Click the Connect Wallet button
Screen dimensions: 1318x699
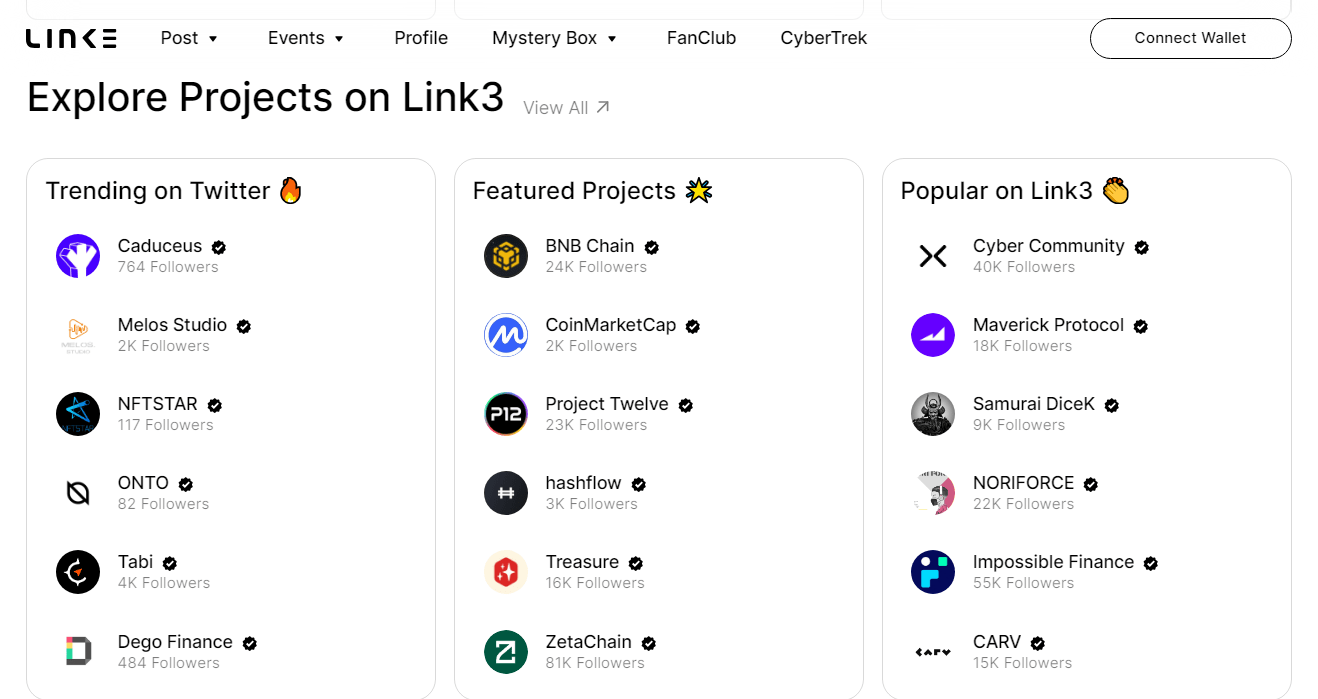(x=1190, y=38)
